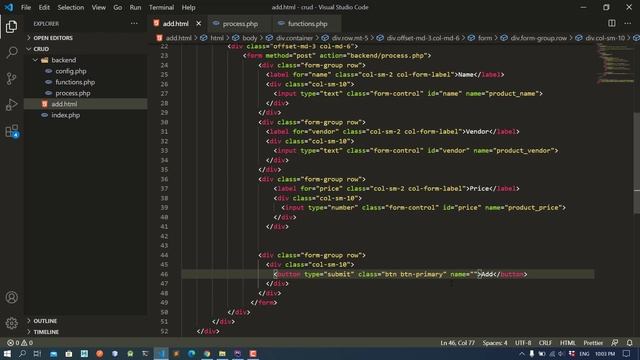Click the body breadcrumb
The image size is (640, 360).
click(249, 38)
